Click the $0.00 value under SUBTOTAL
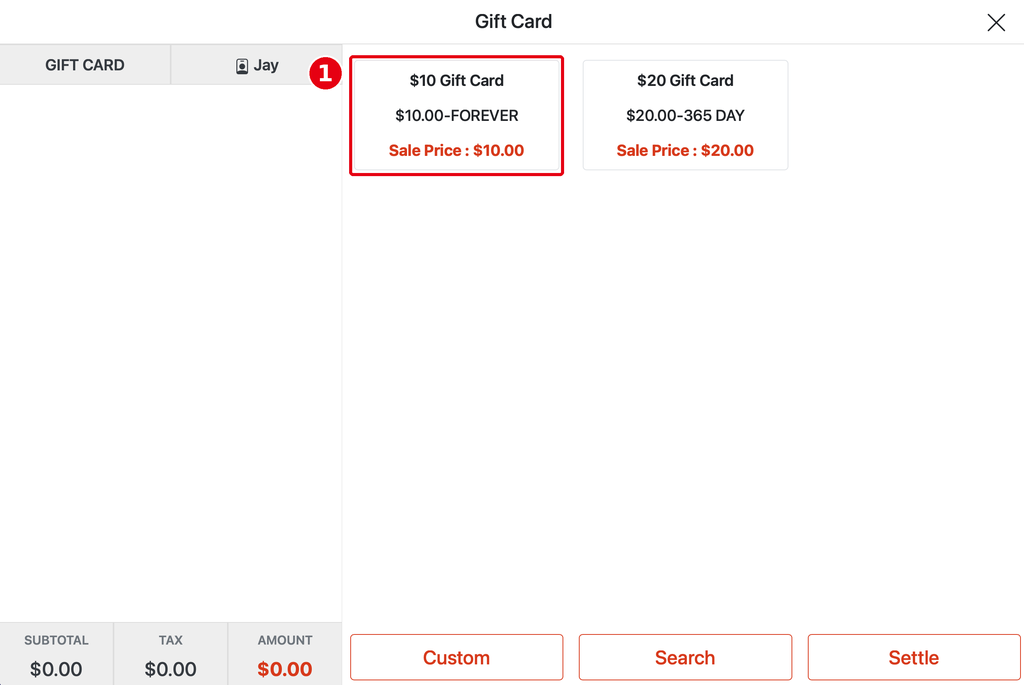 [56, 669]
